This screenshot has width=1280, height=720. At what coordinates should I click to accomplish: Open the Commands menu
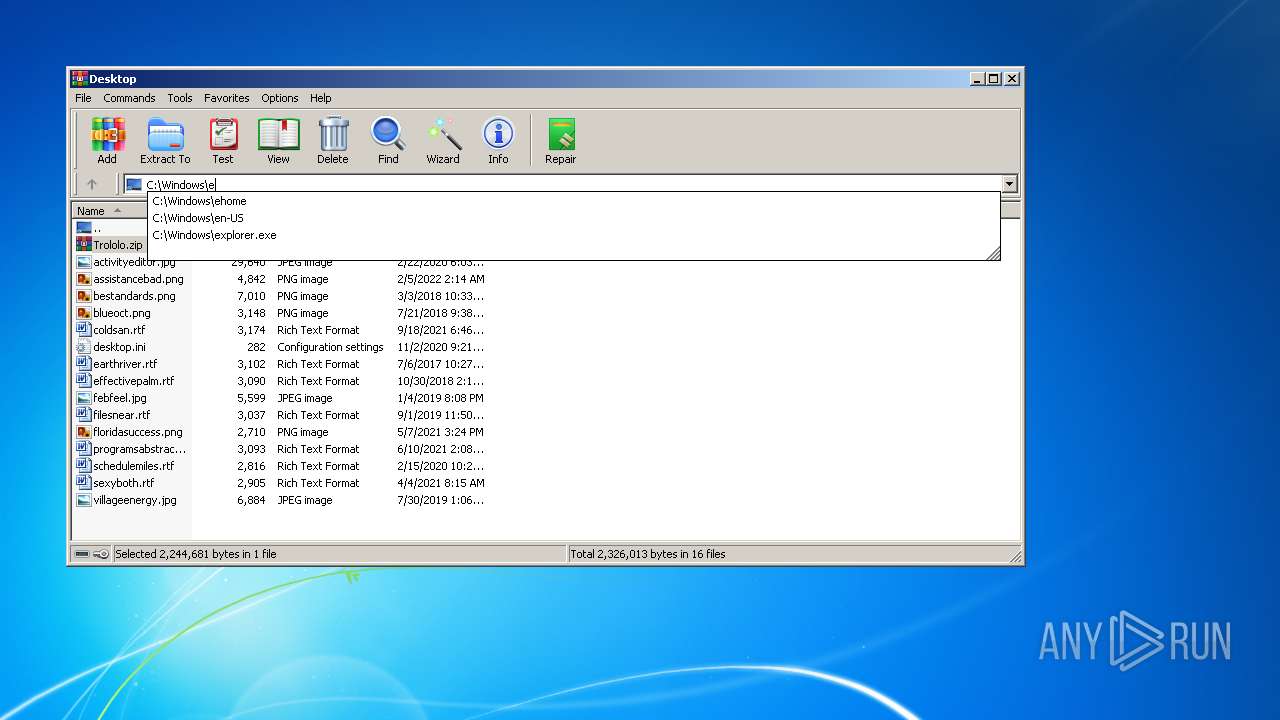[129, 98]
